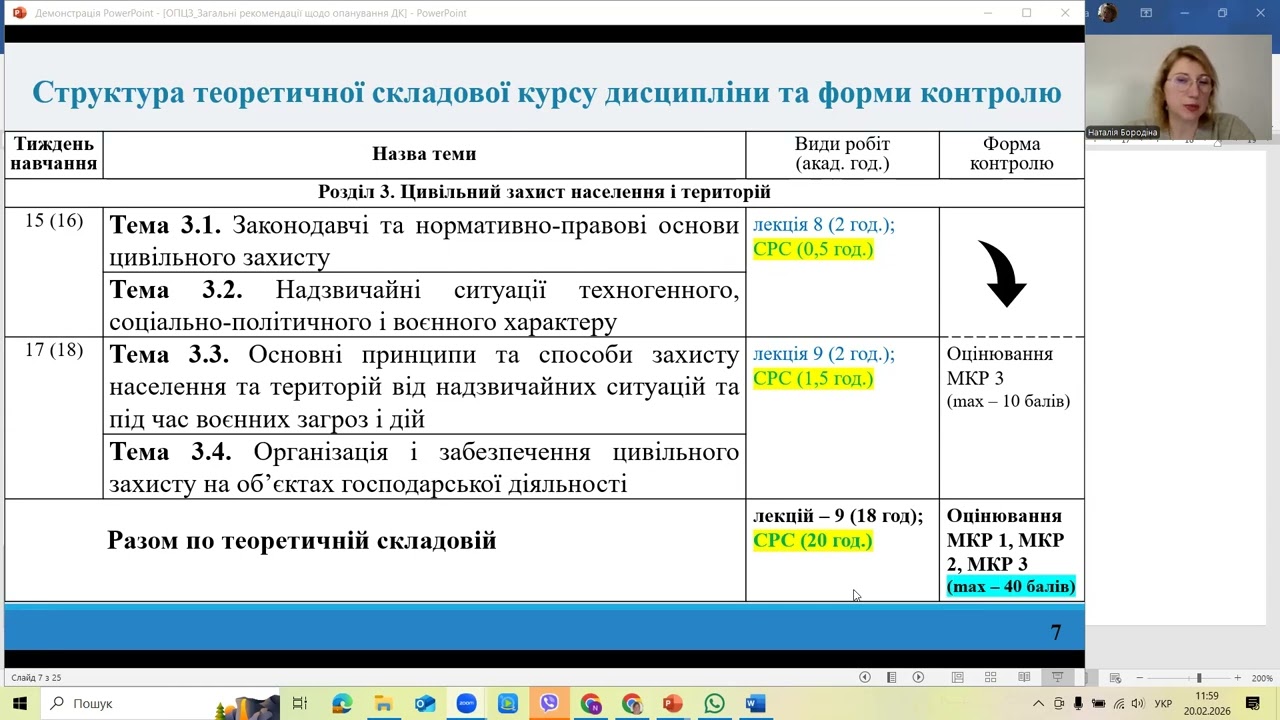
Task: Select the Slide Show view icon
Action: coord(1057,677)
